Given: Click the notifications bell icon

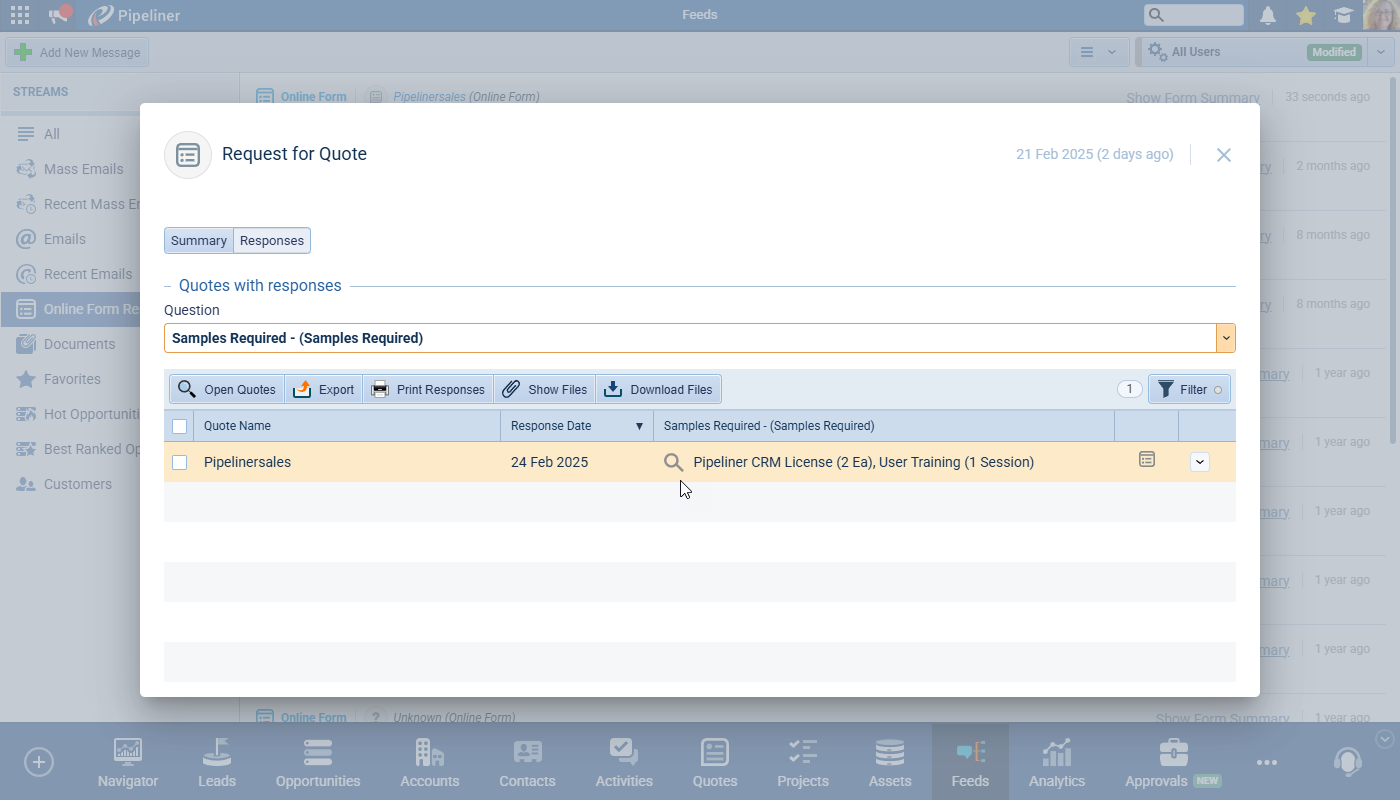Looking at the screenshot, I should (x=1268, y=15).
